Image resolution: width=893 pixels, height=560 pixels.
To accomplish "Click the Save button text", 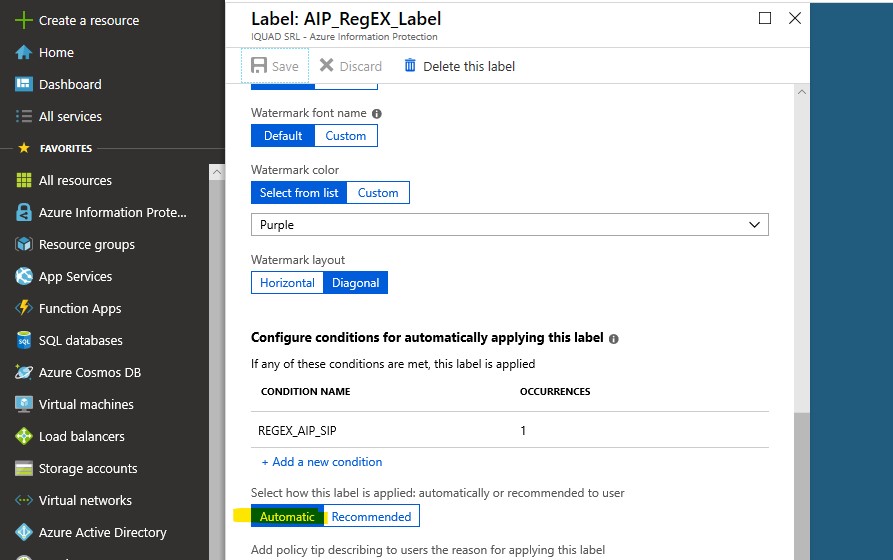I will [x=285, y=67].
